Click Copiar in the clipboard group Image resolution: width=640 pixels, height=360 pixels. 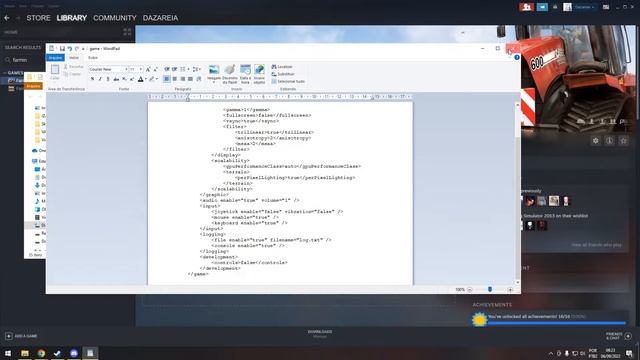[x=73, y=74]
